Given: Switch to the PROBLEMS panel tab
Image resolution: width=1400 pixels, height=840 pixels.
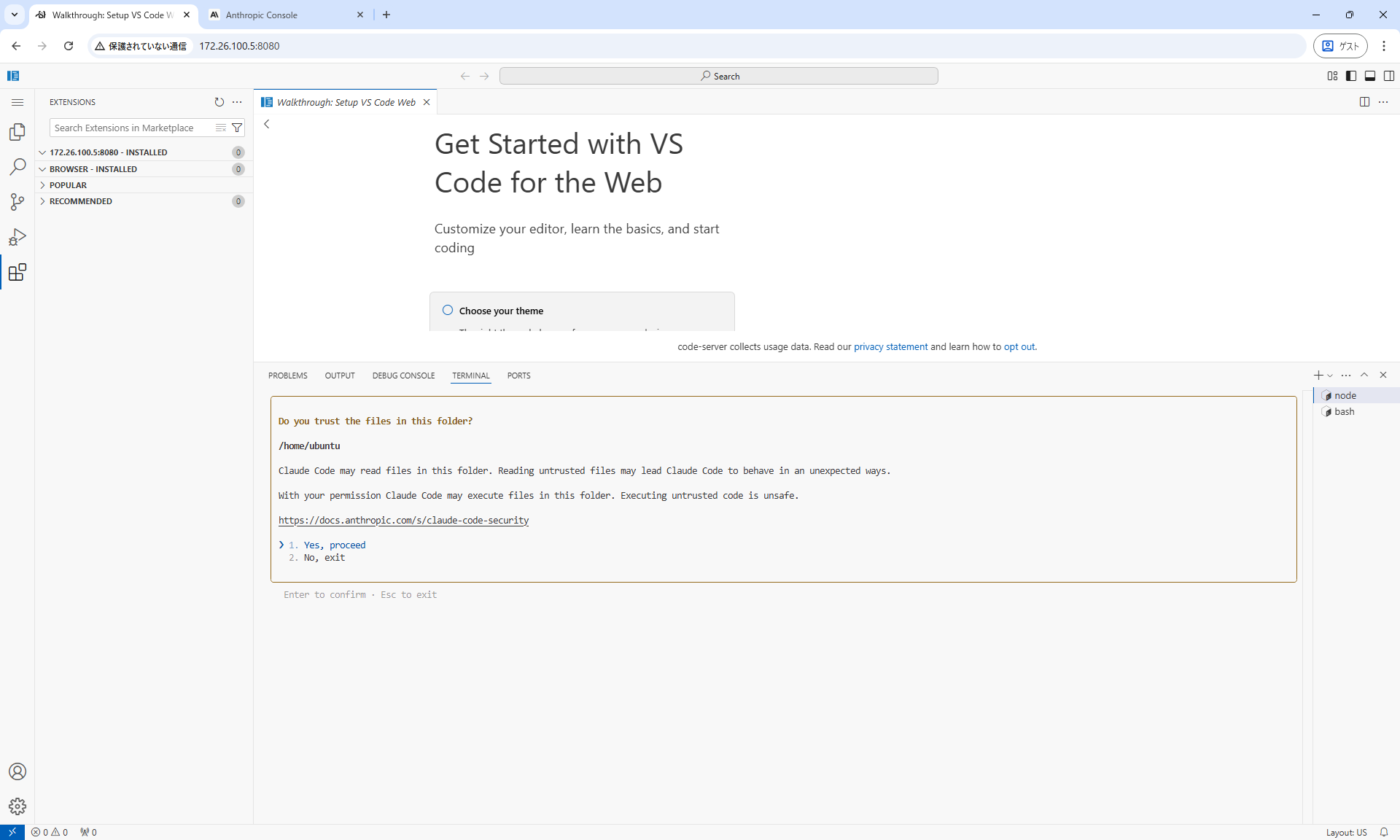Looking at the screenshot, I should (x=288, y=376).
